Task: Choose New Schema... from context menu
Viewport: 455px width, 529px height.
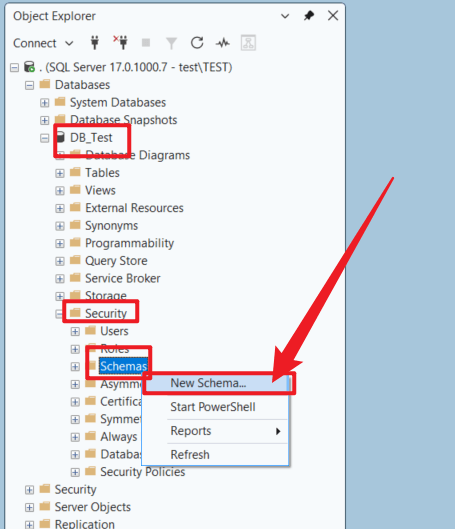Action: pyautogui.click(x=208, y=383)
